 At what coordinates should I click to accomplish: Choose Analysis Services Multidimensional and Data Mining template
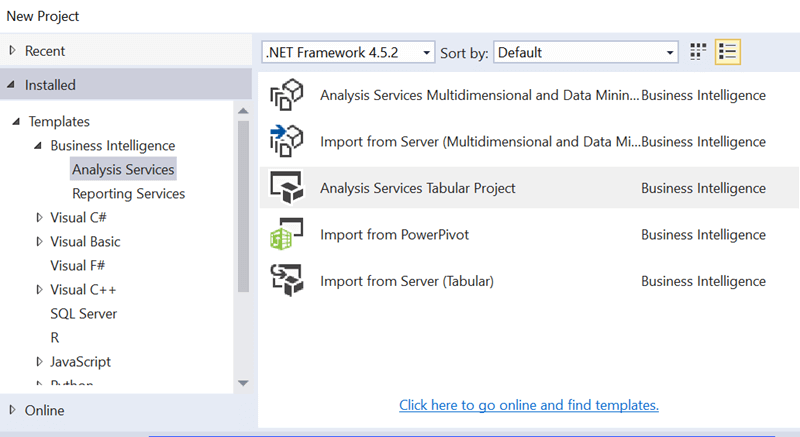point(529,95)
